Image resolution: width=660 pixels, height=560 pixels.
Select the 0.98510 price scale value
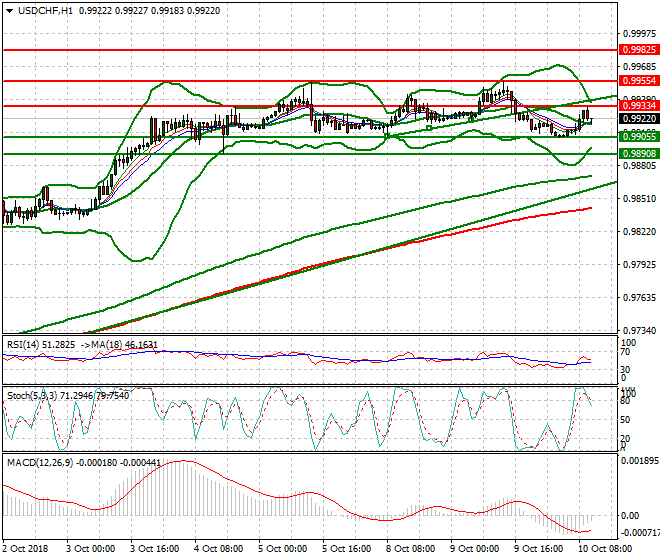(x=639, y=199)
